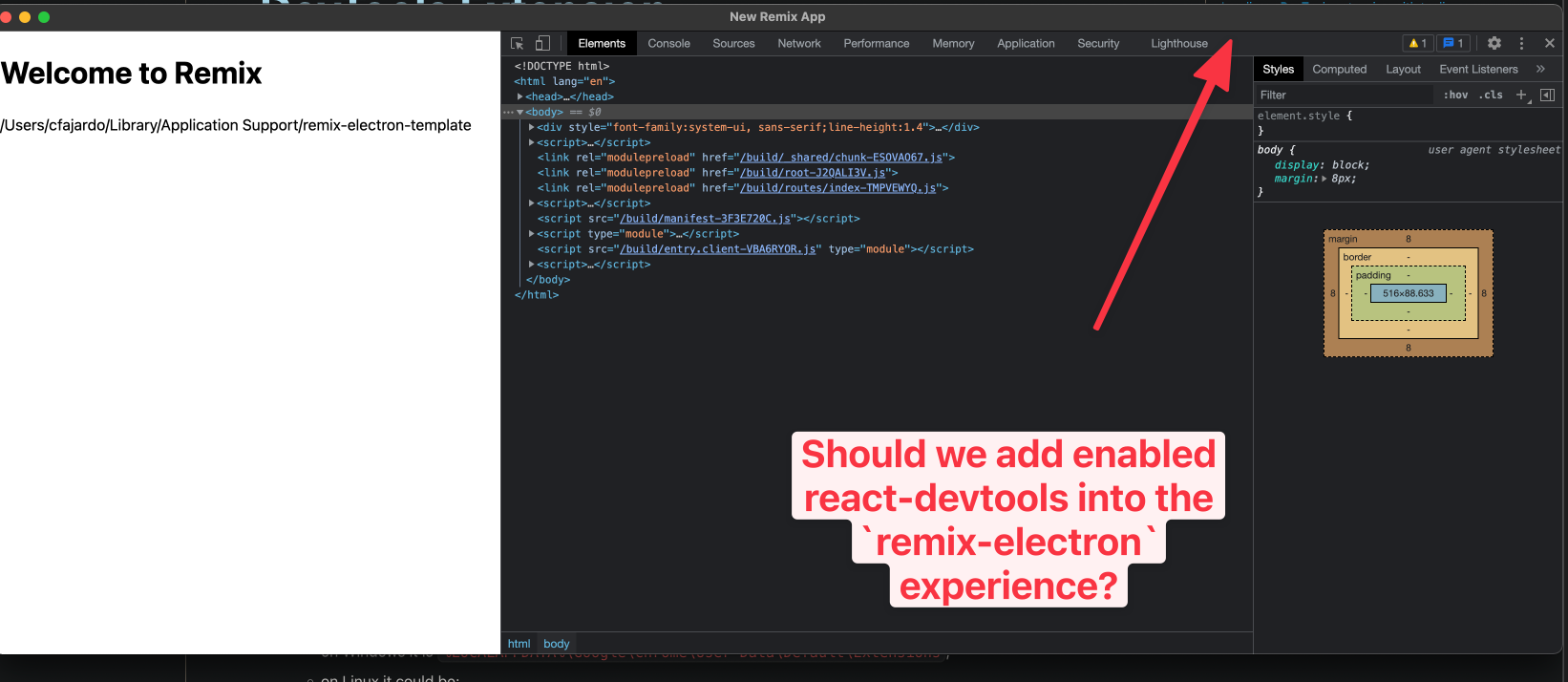The width and height of the screenshot is (1568, 682).
Task: Open the Event Listeners sub-tab
Action: coord(1478,69)
